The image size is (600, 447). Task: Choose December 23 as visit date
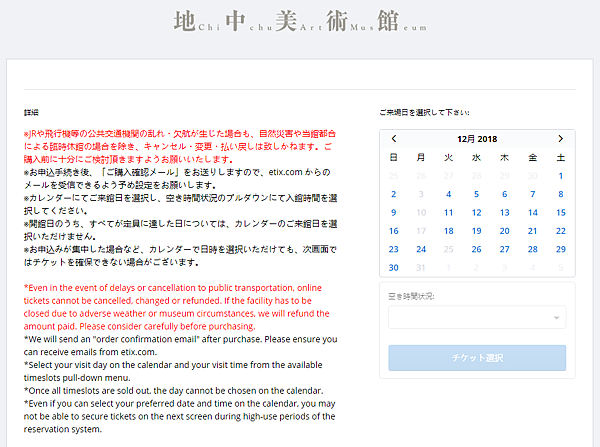coord(393,250)
